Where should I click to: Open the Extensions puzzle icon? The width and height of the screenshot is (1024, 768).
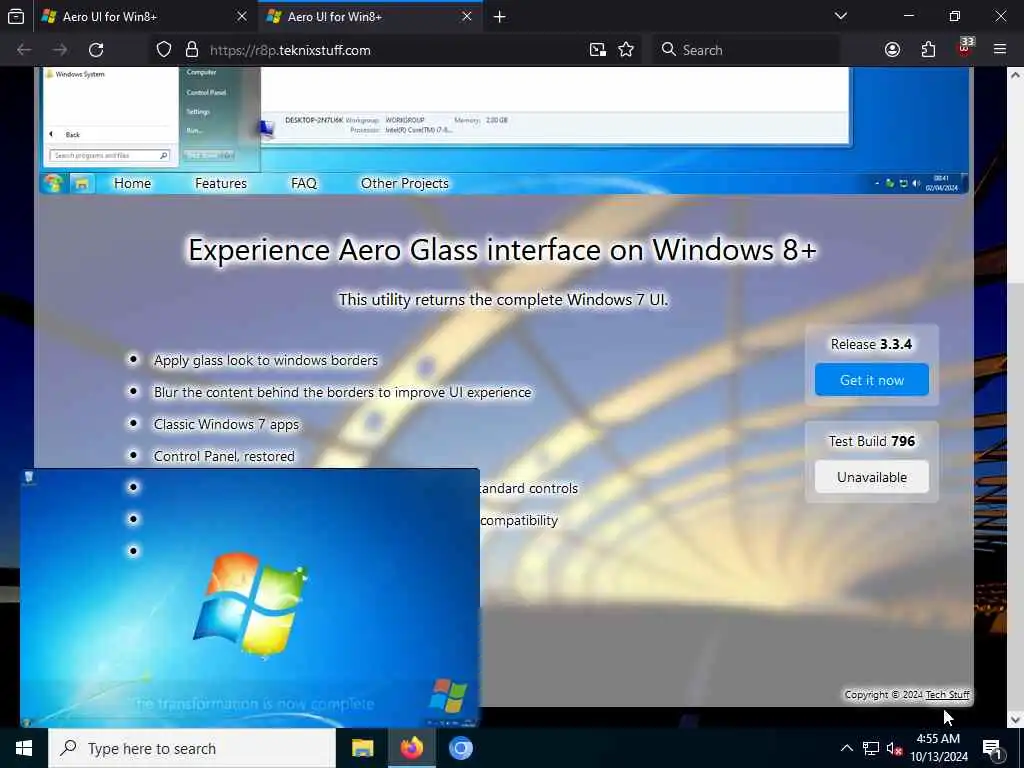pos(928,50)
